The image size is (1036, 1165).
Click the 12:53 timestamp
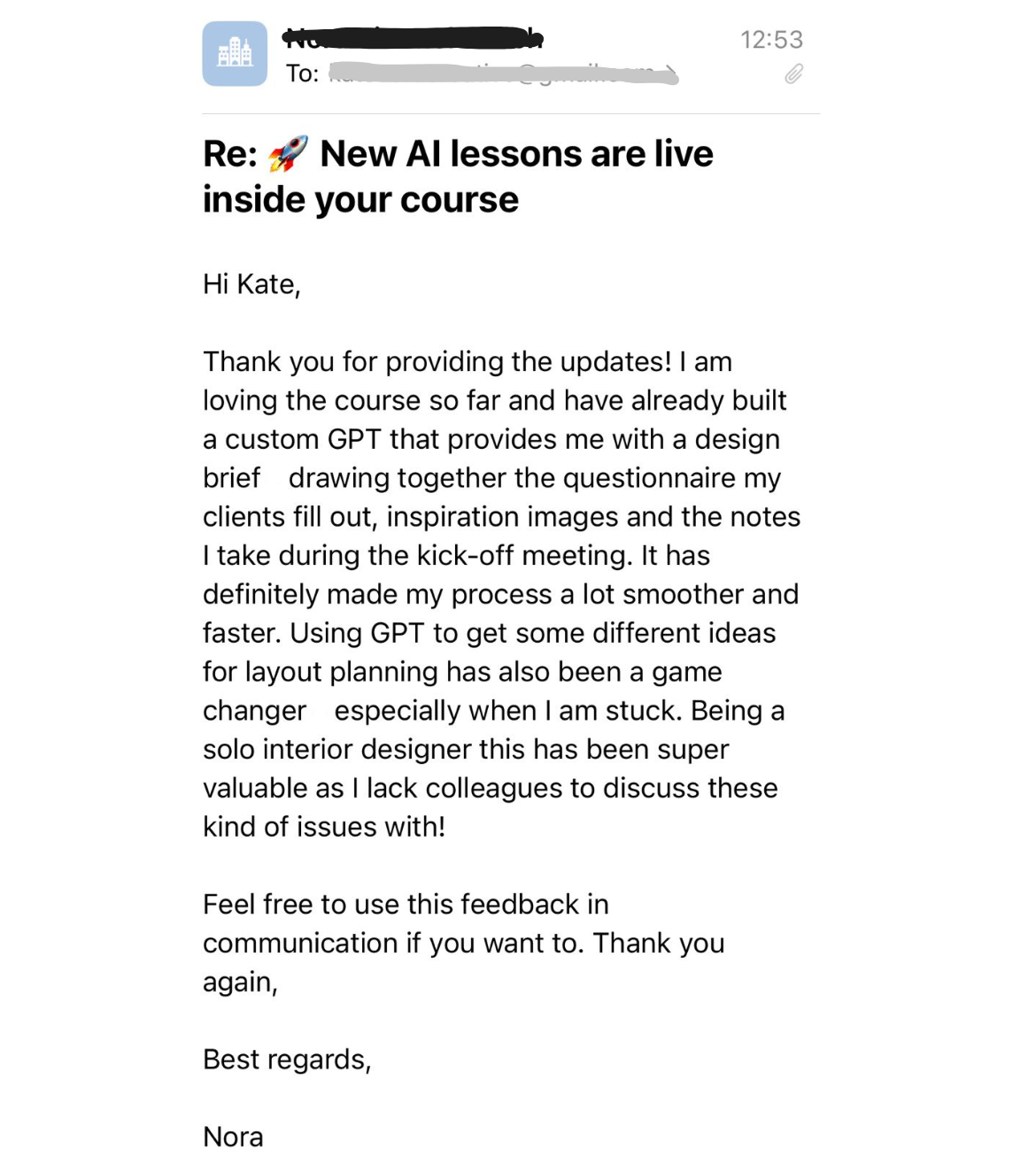pos(771,40)
